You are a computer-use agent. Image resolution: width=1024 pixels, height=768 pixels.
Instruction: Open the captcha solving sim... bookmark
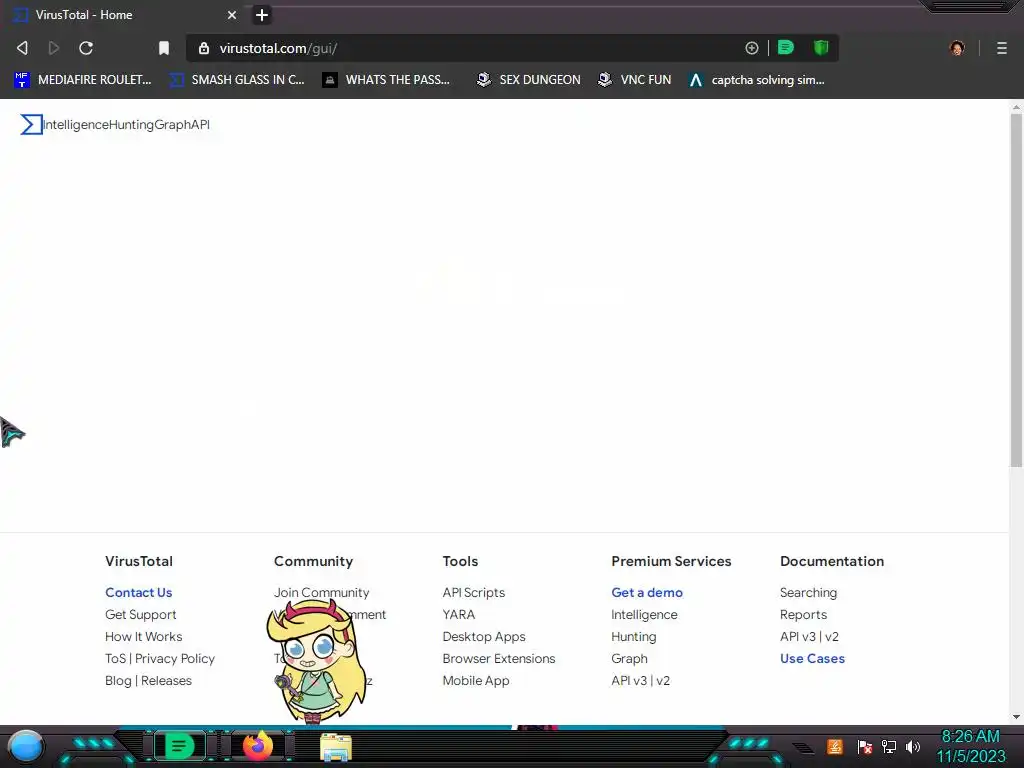(757, 80)
